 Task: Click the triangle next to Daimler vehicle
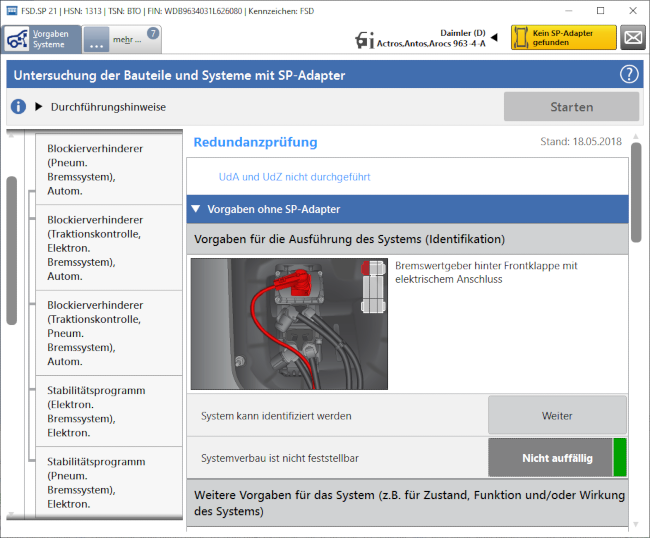493,37
